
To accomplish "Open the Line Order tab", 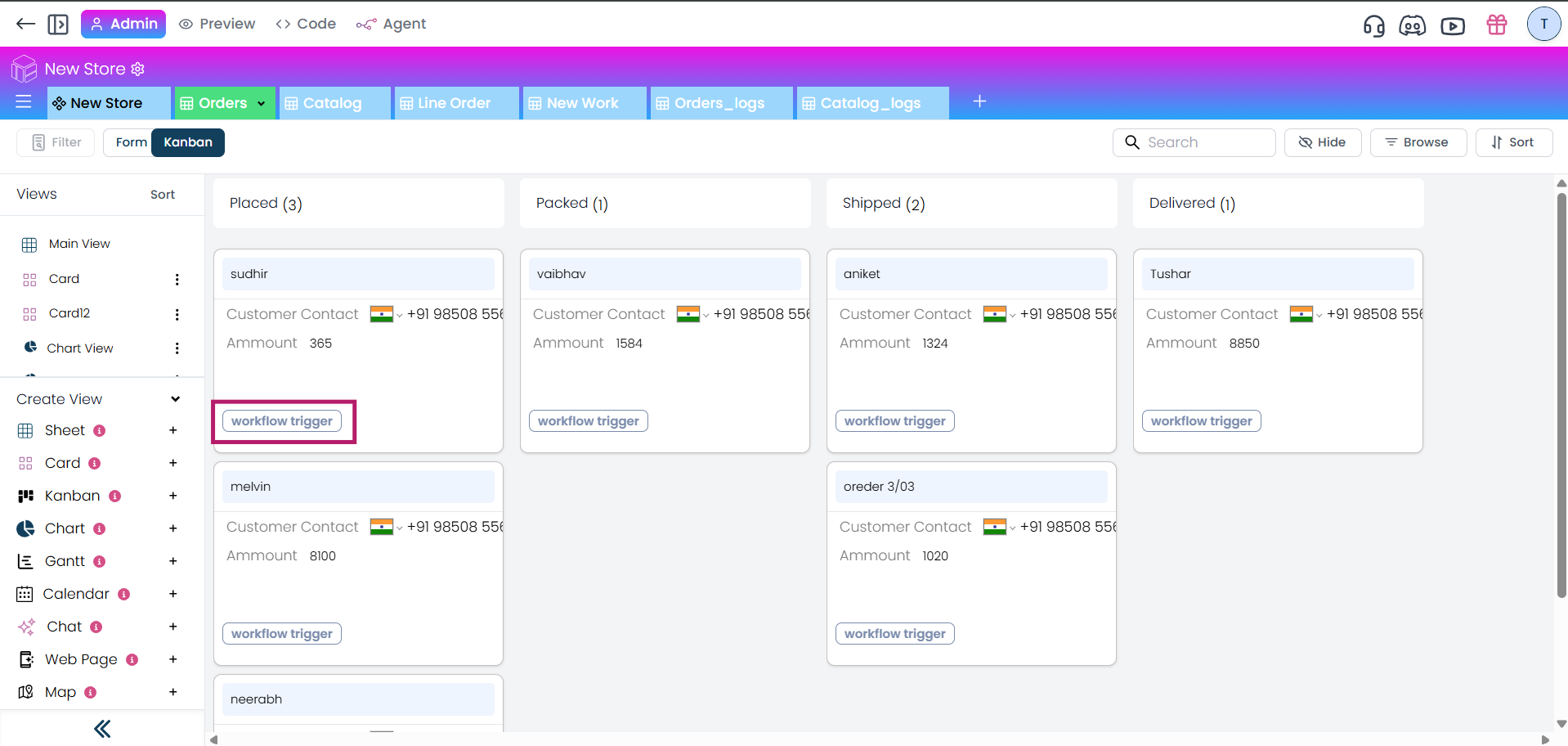I will coord(454,103).
